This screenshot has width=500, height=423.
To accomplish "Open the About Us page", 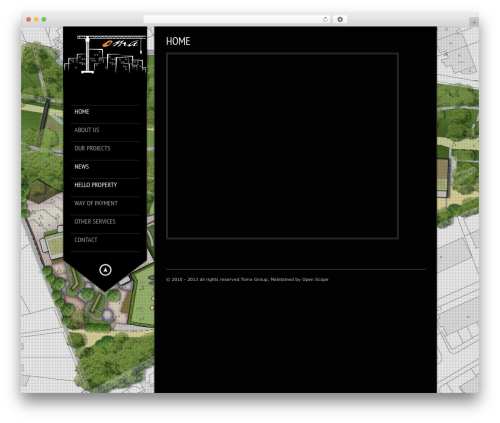I will click(x=87, y=130).
